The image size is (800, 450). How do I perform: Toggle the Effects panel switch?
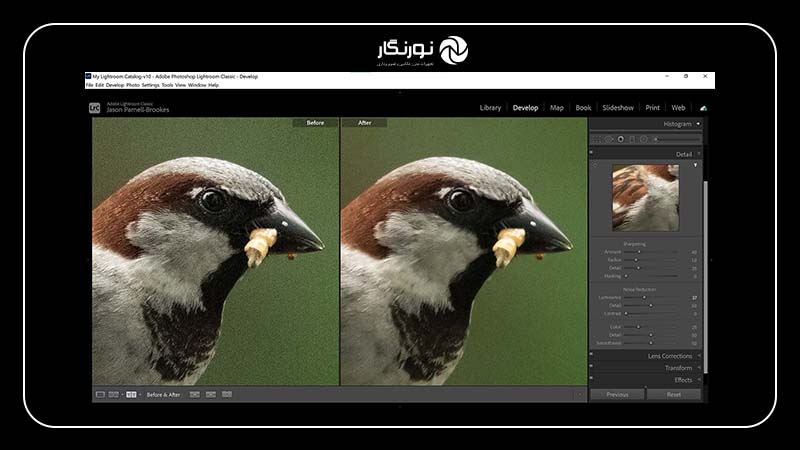(x=591, y=378)
